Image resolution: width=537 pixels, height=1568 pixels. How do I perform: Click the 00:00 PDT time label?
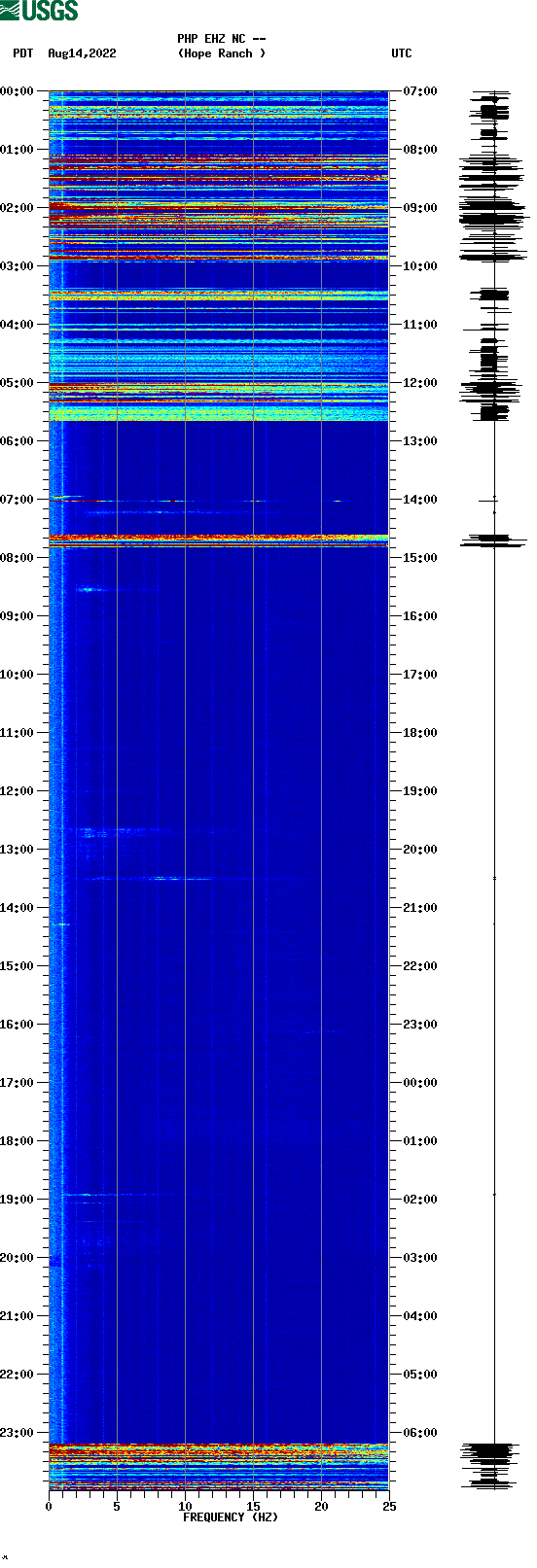coord(17,91)
